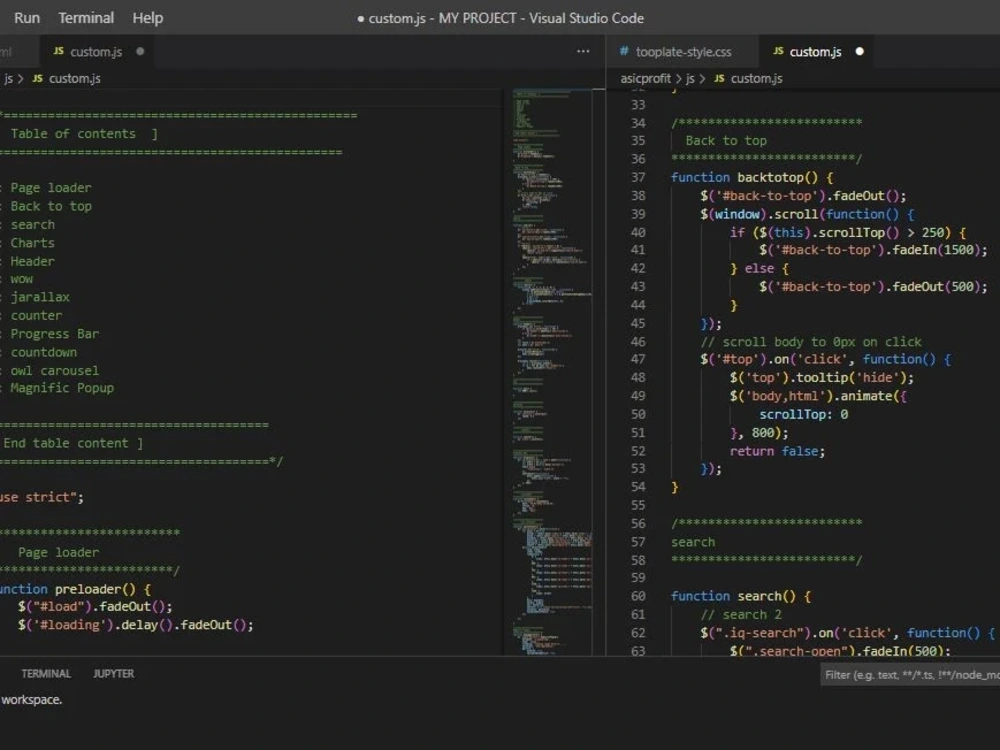Image resolution: width=1000 pixels, height=750 pixels.
Task: Click line number 60 in gutter
Action: pyautogui.click(x=638, y=596)
